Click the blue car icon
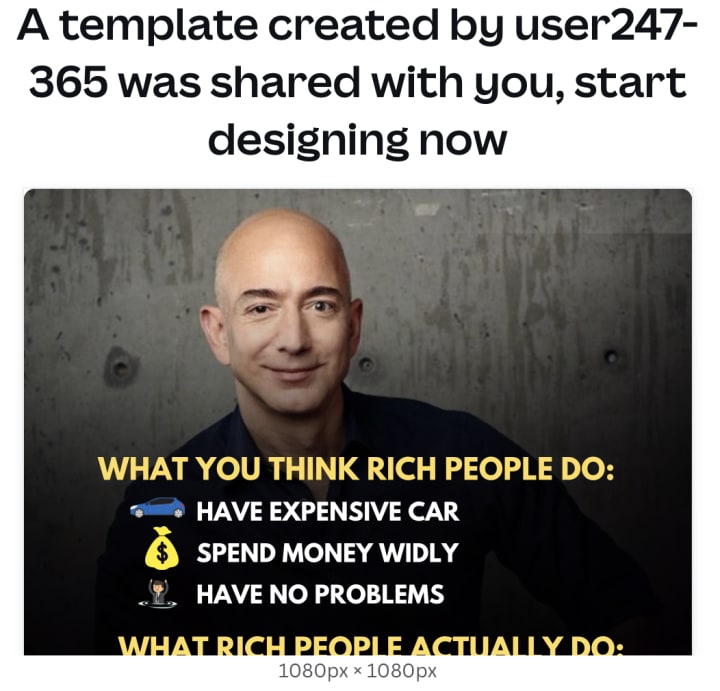Screen dimensions: 720x691 [157, 508]
